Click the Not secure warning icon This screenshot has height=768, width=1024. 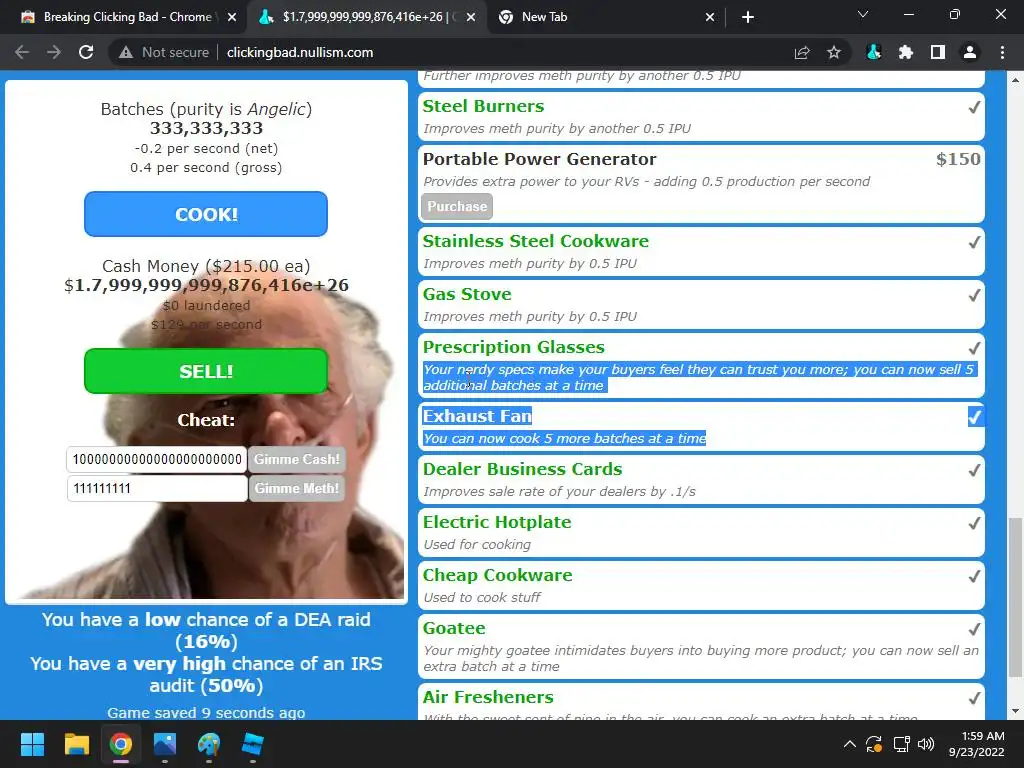point(125,52)
